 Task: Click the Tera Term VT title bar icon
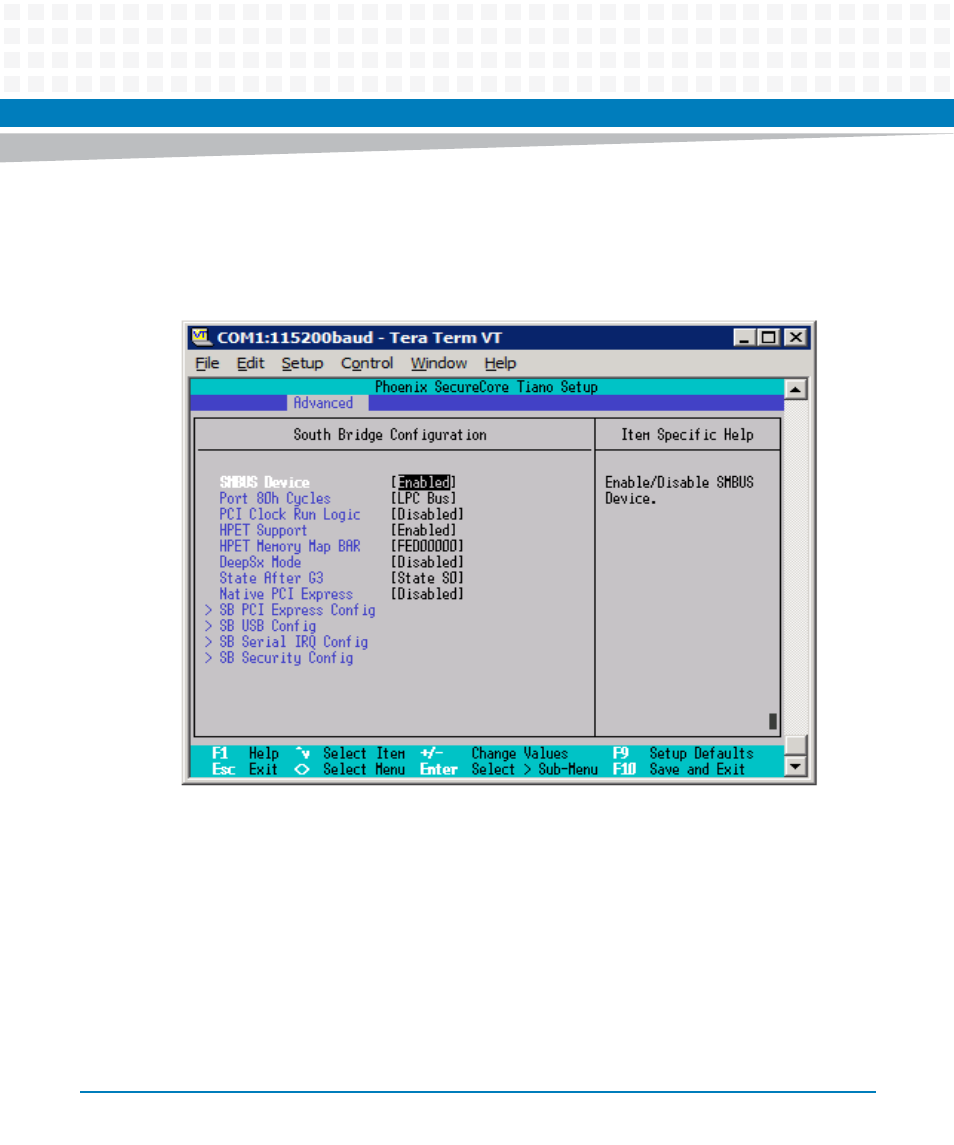click(x=200, y=337)
